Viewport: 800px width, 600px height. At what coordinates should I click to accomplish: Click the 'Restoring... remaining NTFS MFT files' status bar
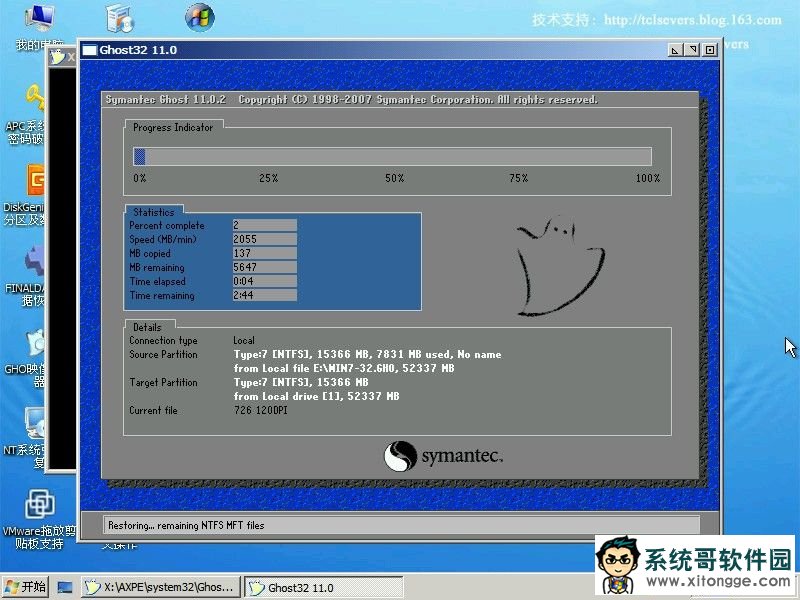[x=401, y=525]
